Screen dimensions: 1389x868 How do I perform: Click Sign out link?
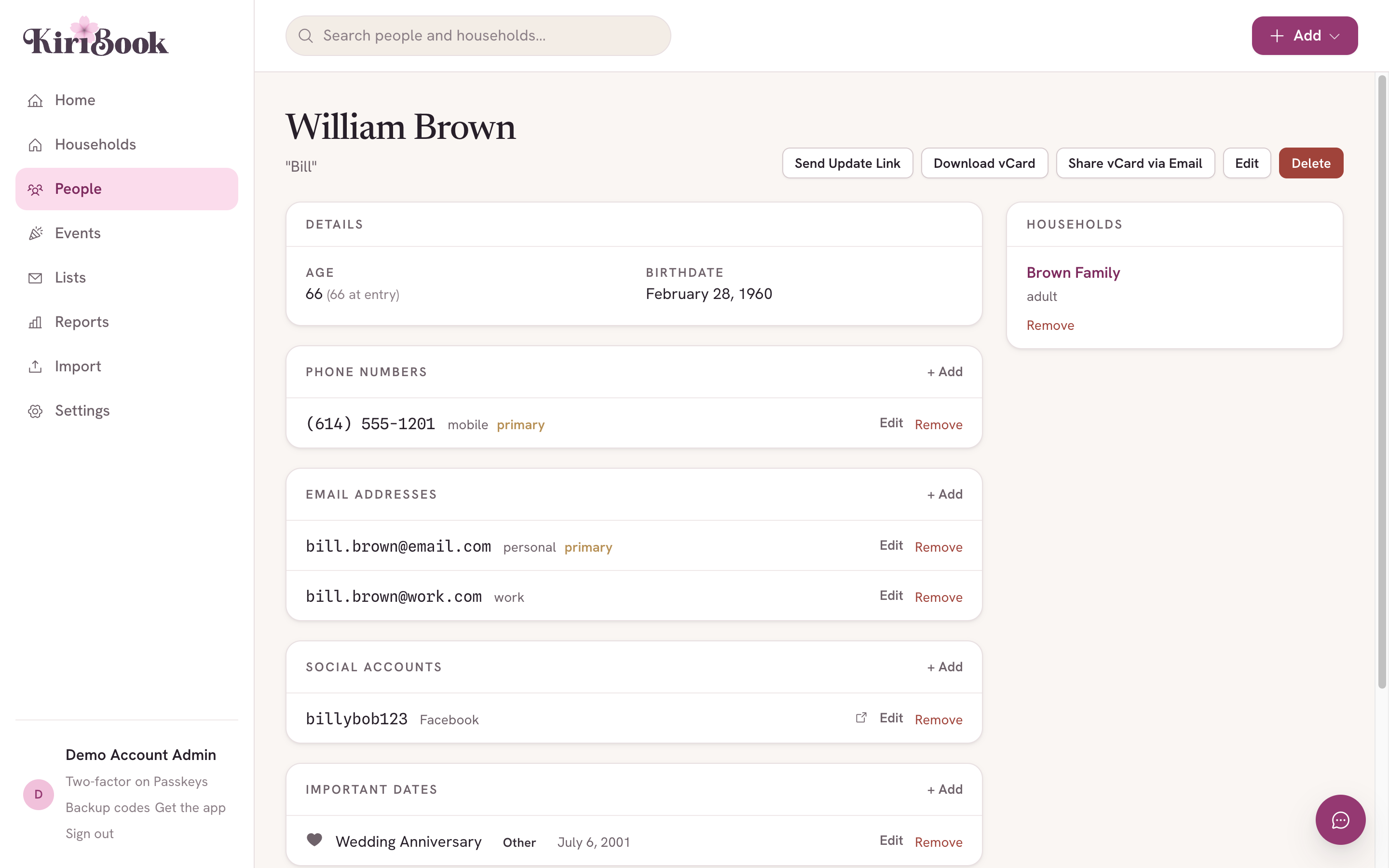click(90, 834)
